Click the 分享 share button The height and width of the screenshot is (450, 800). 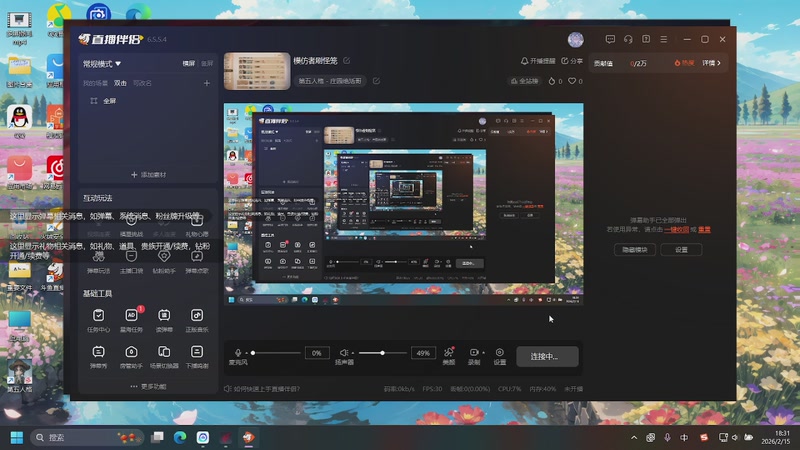point(572,61)
